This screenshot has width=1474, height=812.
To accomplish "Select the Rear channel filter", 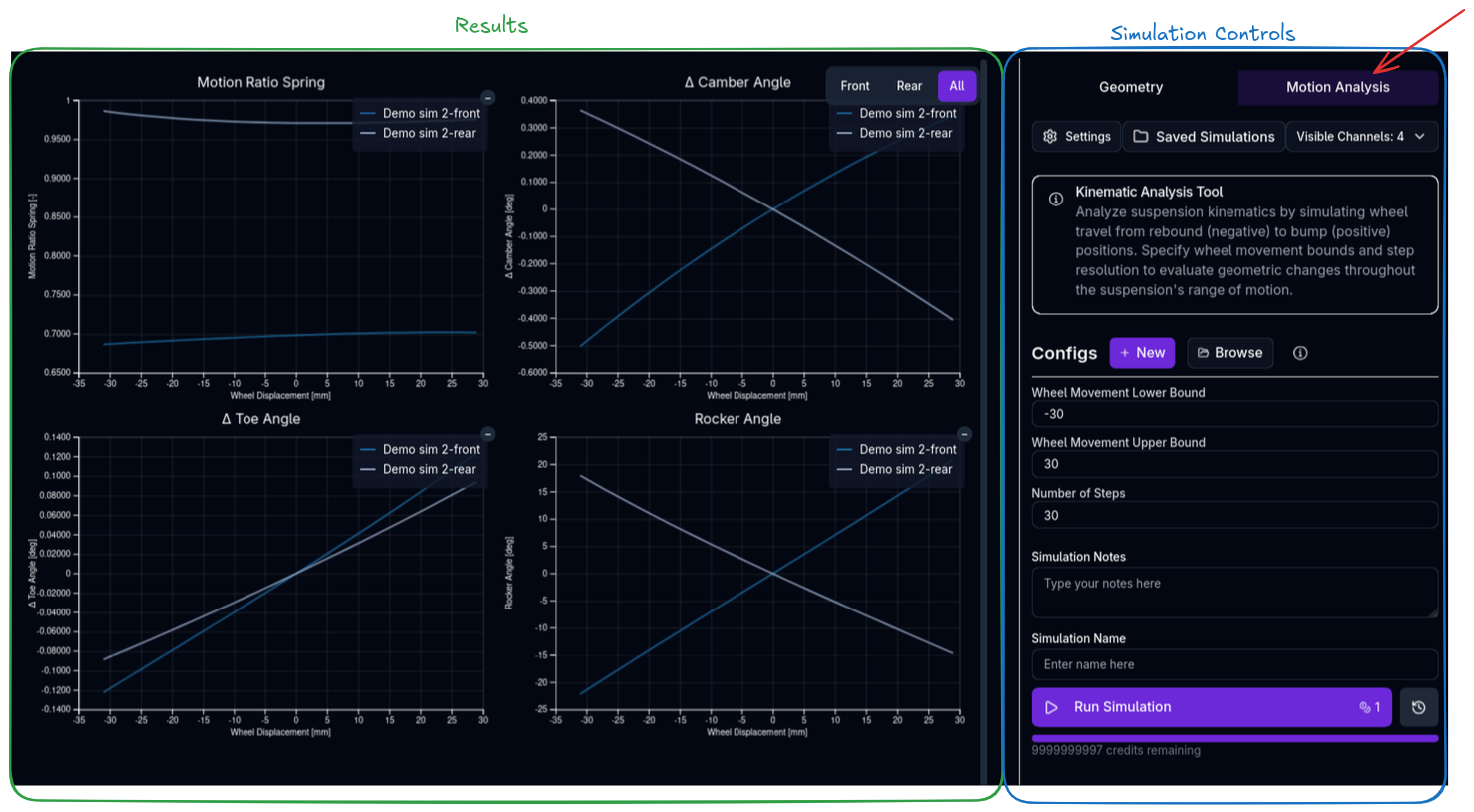I will pyautogui.click(x=909, y=86).
